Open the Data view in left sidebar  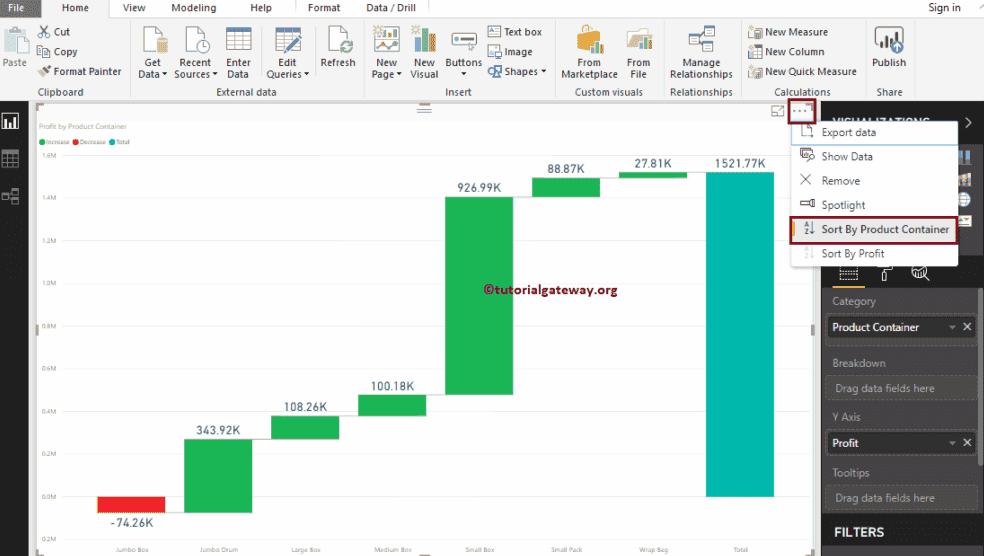[x=11, y=159]
